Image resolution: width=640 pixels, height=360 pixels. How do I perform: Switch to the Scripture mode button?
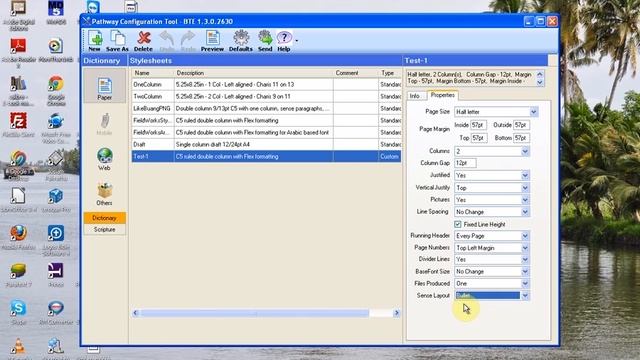pyautogui.click(x=104, y=229)
